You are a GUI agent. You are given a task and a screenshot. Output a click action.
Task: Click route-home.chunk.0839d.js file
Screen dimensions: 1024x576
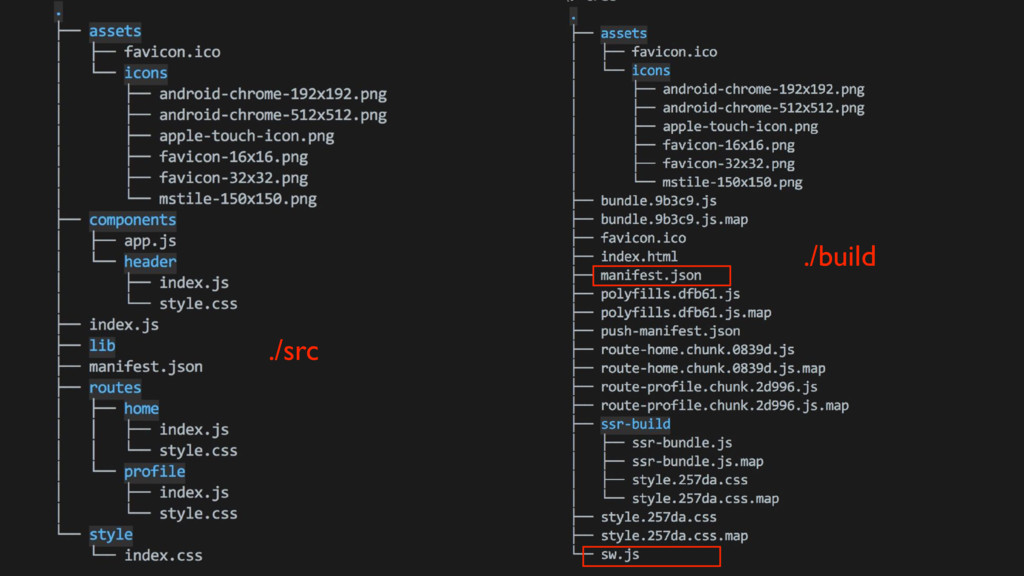click(697, 350)
